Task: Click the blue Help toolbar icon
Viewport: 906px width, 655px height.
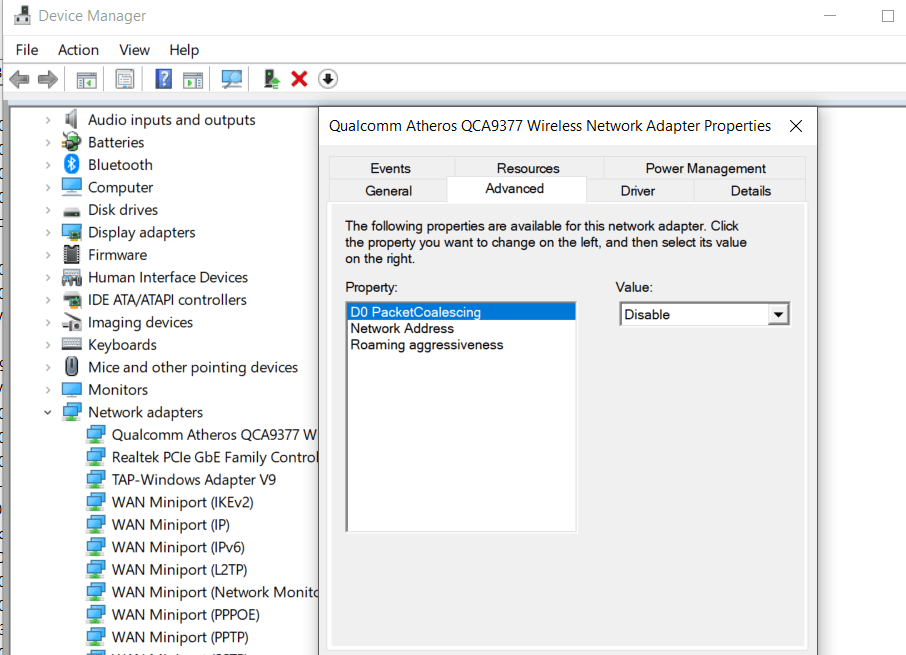Action: pyautogui.click(x=164, y=79)
